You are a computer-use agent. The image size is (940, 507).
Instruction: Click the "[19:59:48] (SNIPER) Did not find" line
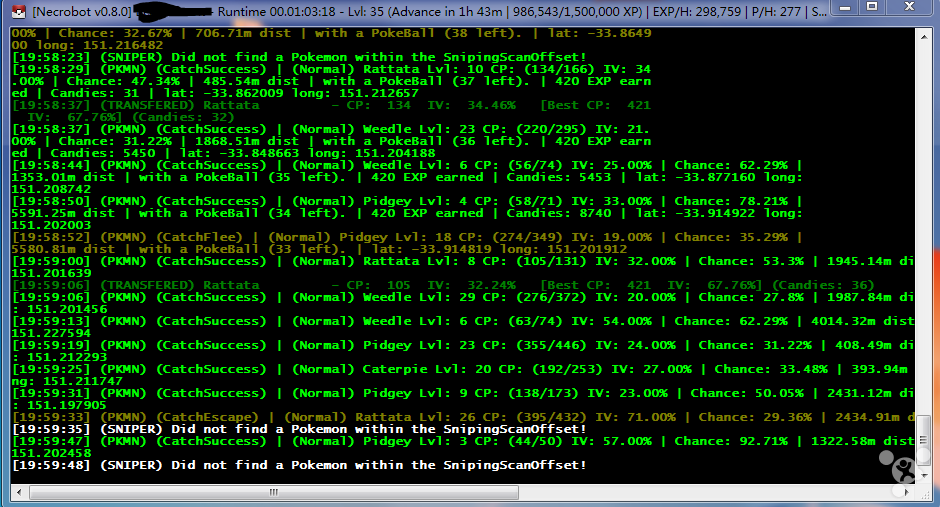coord(299,464)
